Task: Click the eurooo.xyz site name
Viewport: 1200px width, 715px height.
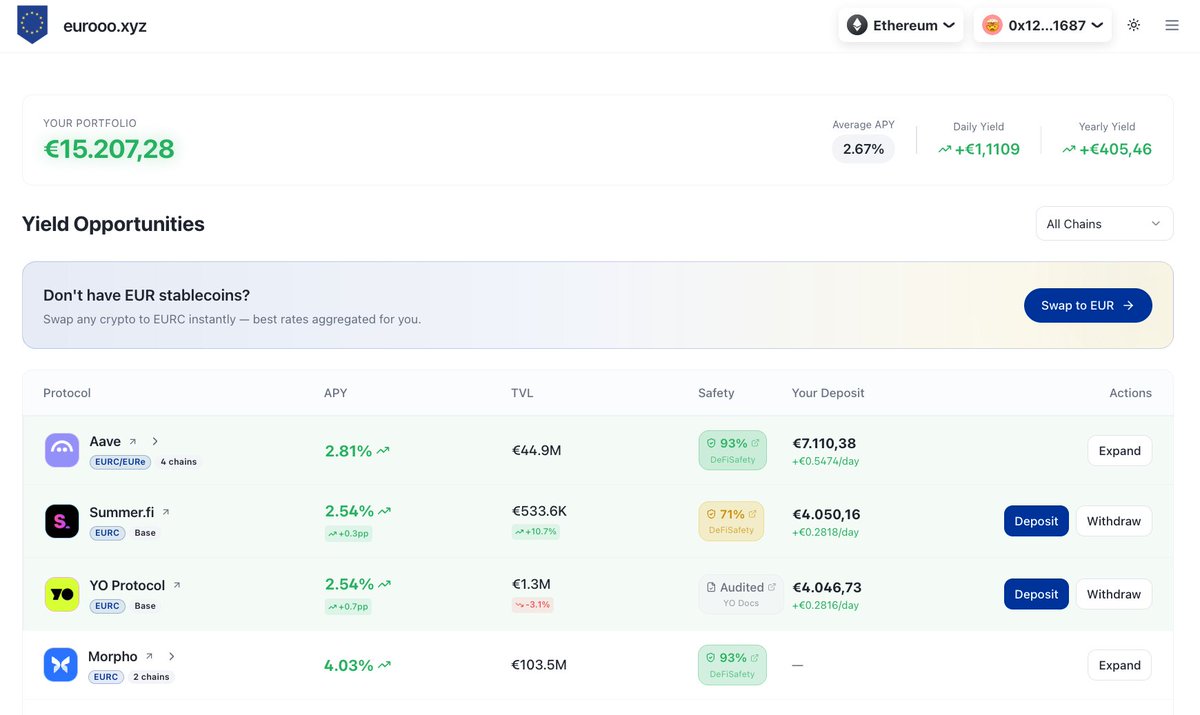Action: point(105,26)
